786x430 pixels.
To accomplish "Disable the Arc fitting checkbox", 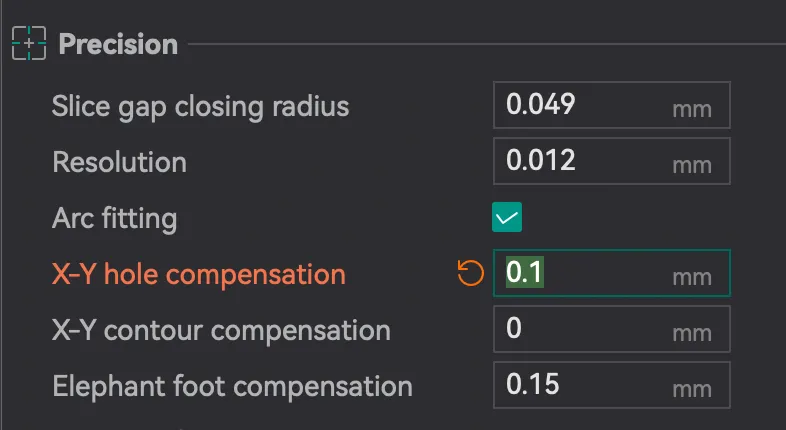I will click(x=507, y=217).
